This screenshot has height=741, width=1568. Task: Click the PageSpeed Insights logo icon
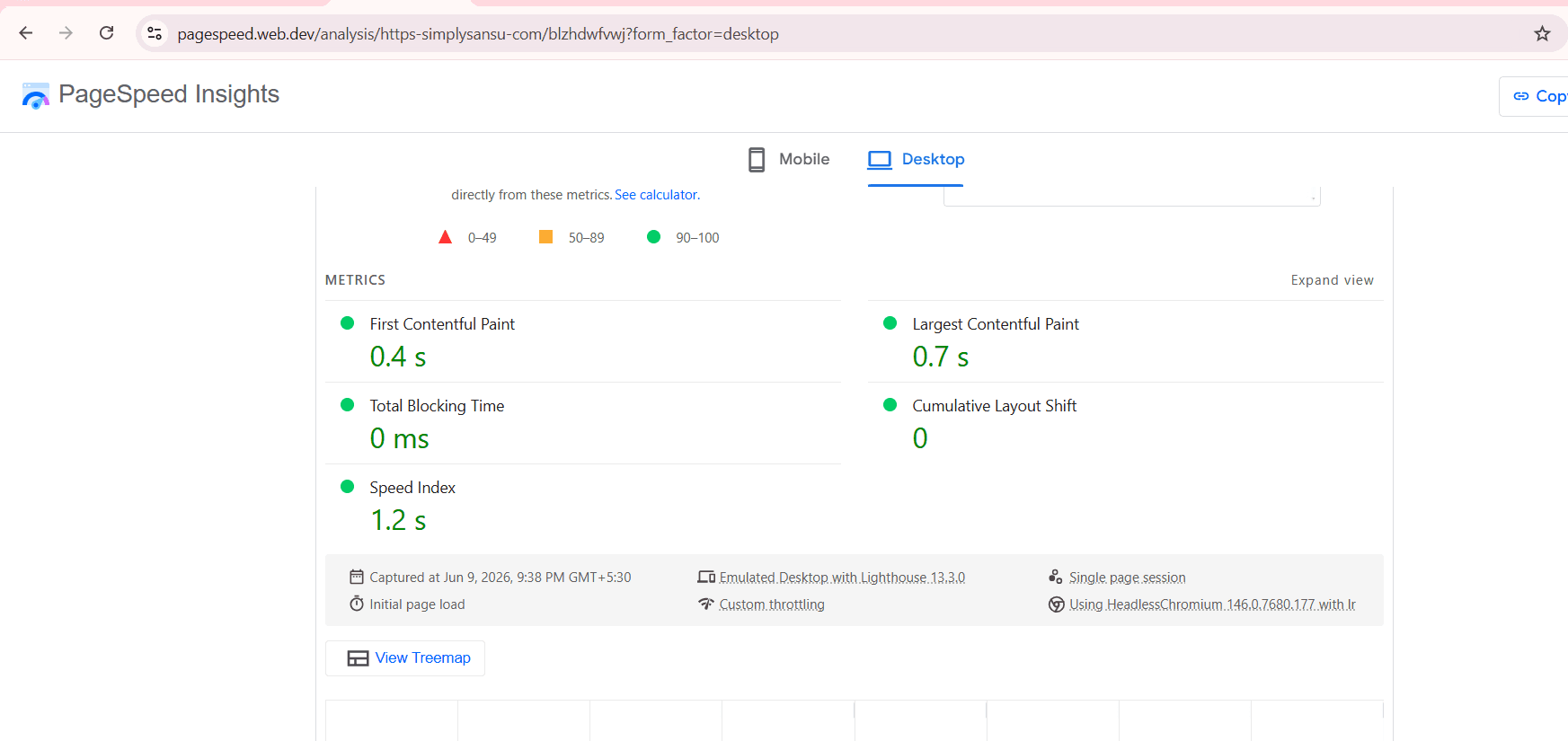click(x=36, y=95)
